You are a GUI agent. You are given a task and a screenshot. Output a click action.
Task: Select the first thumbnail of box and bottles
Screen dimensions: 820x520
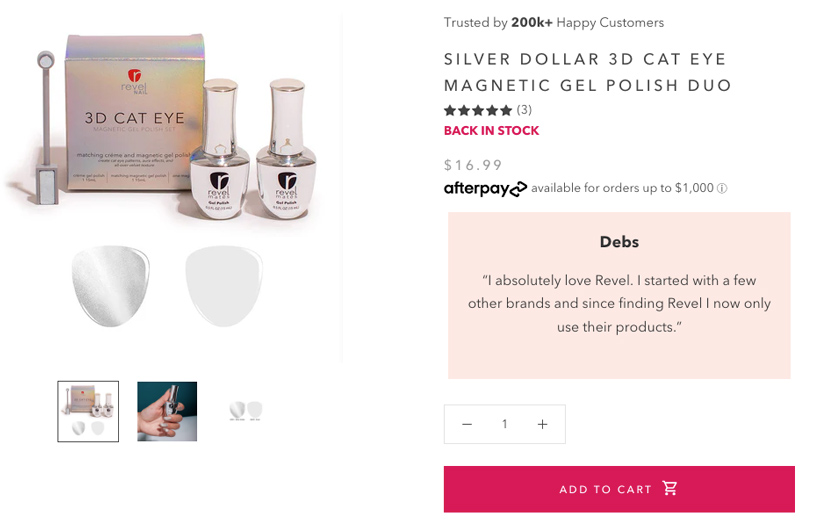pos(88,411)
